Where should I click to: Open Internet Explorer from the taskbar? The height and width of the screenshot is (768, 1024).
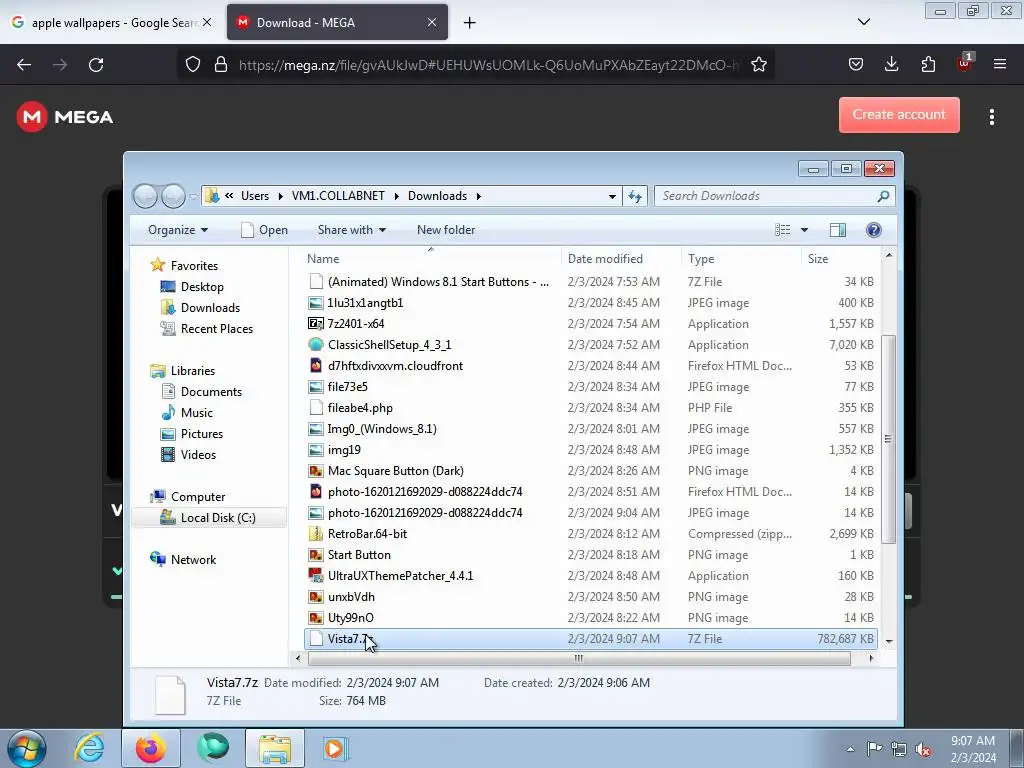point(89,748)
